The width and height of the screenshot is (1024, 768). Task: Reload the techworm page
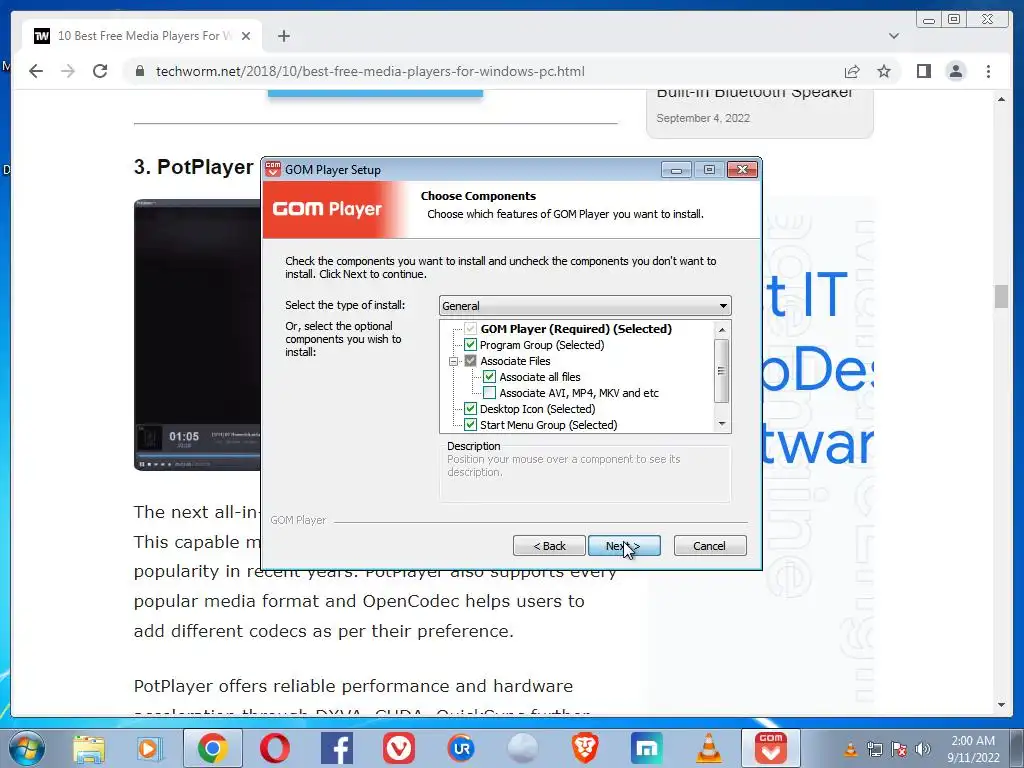(x=100, y=71)
